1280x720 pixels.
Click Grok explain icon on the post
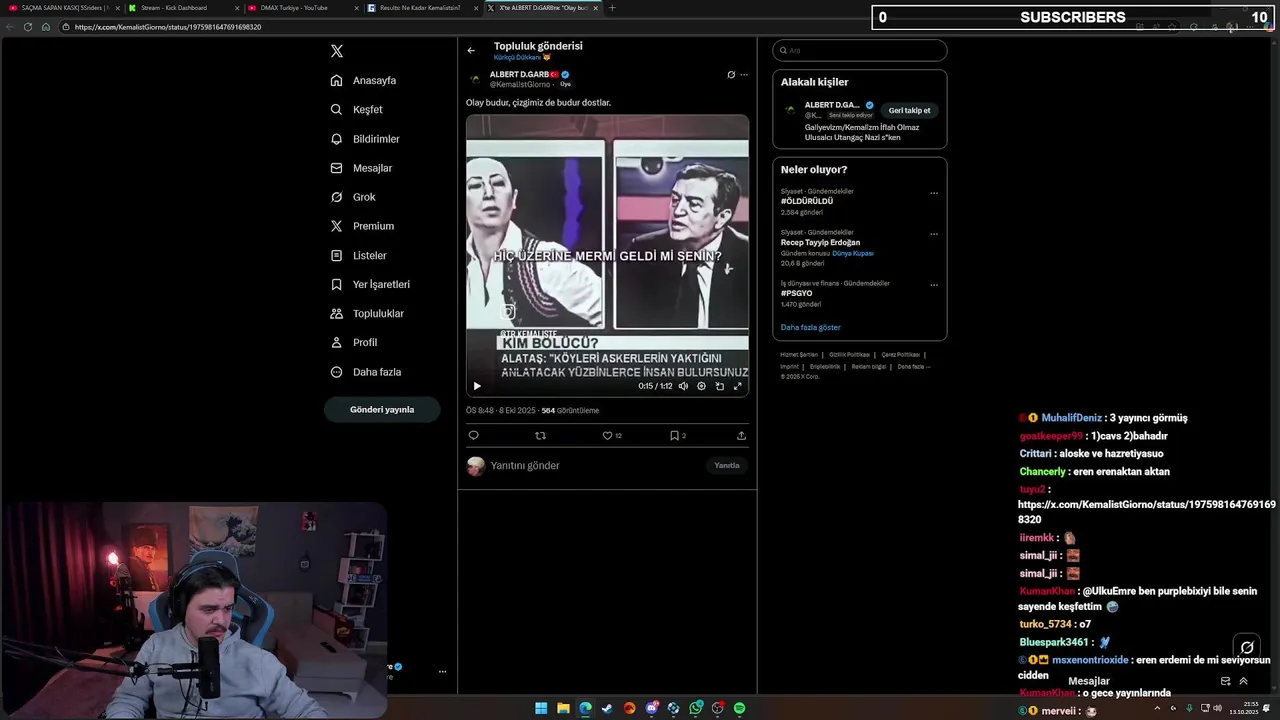[x=731, y=75]
